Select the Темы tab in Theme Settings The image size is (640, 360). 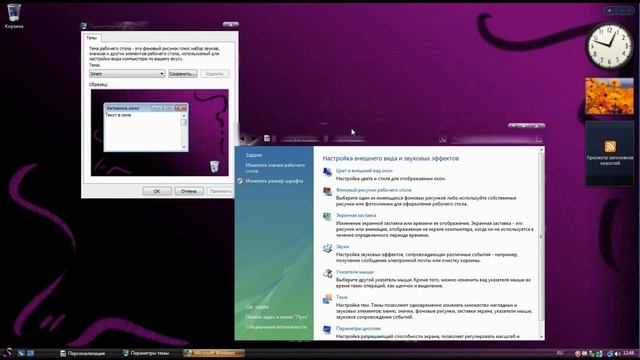pos(91,38)
